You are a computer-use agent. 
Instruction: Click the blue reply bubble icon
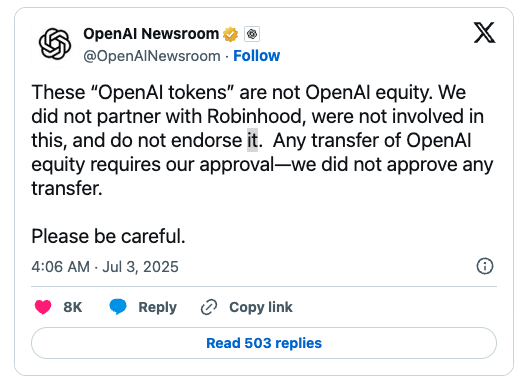click(118, 307)
